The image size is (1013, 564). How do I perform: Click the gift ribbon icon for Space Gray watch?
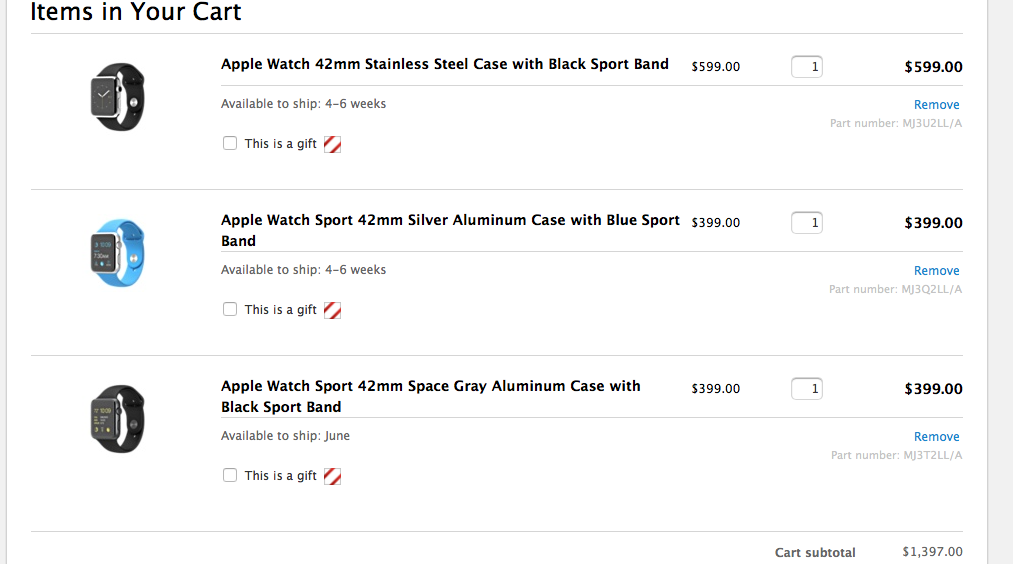(332, 476)
